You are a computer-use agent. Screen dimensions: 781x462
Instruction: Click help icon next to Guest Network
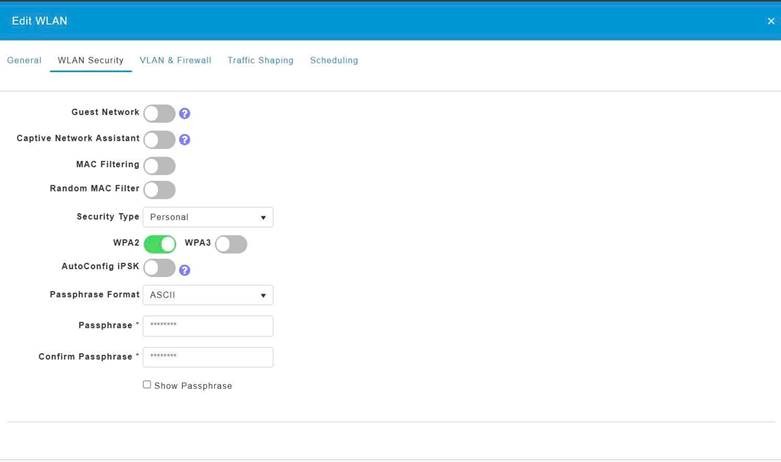tap(185, 114)
